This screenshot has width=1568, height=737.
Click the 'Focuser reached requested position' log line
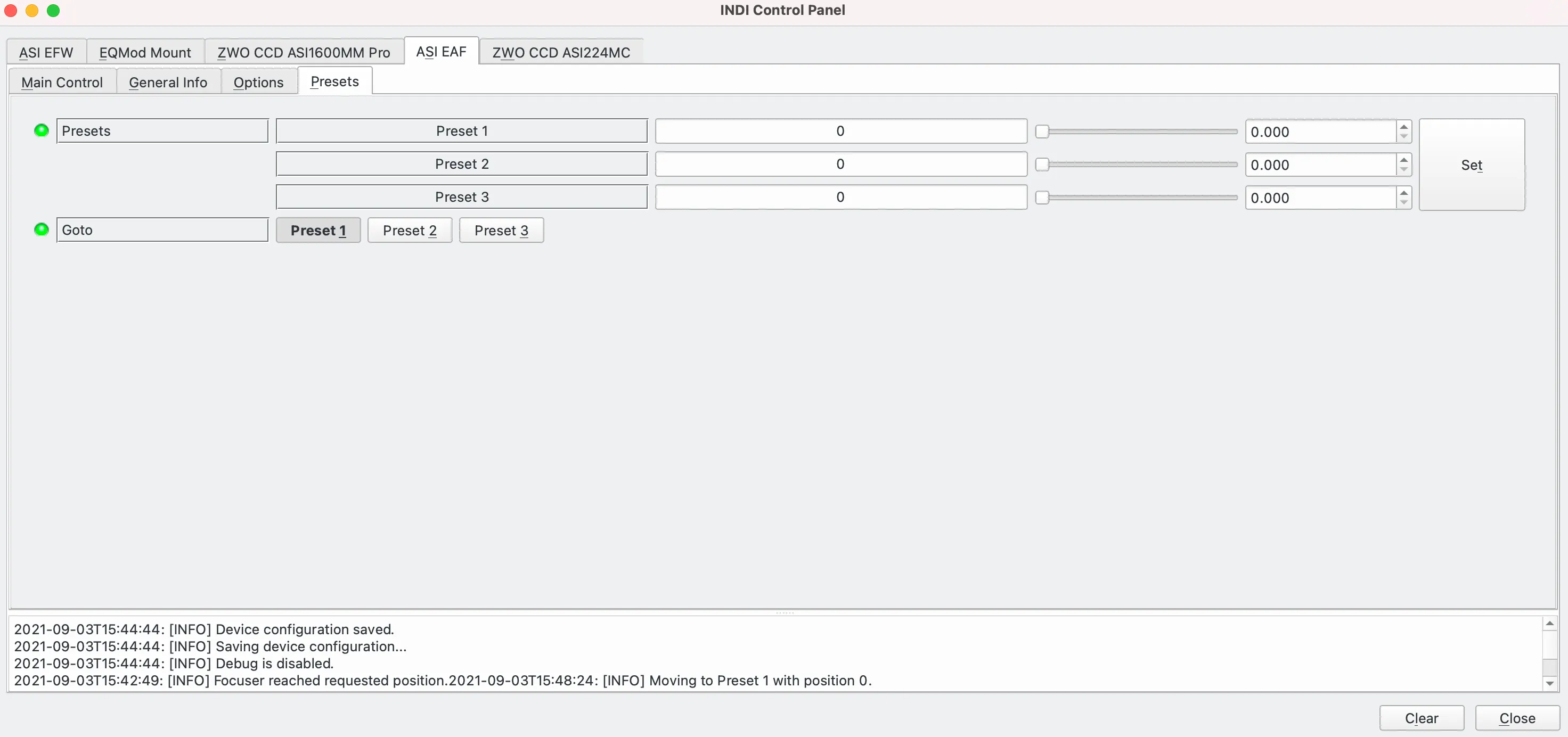tap(231, 681)
